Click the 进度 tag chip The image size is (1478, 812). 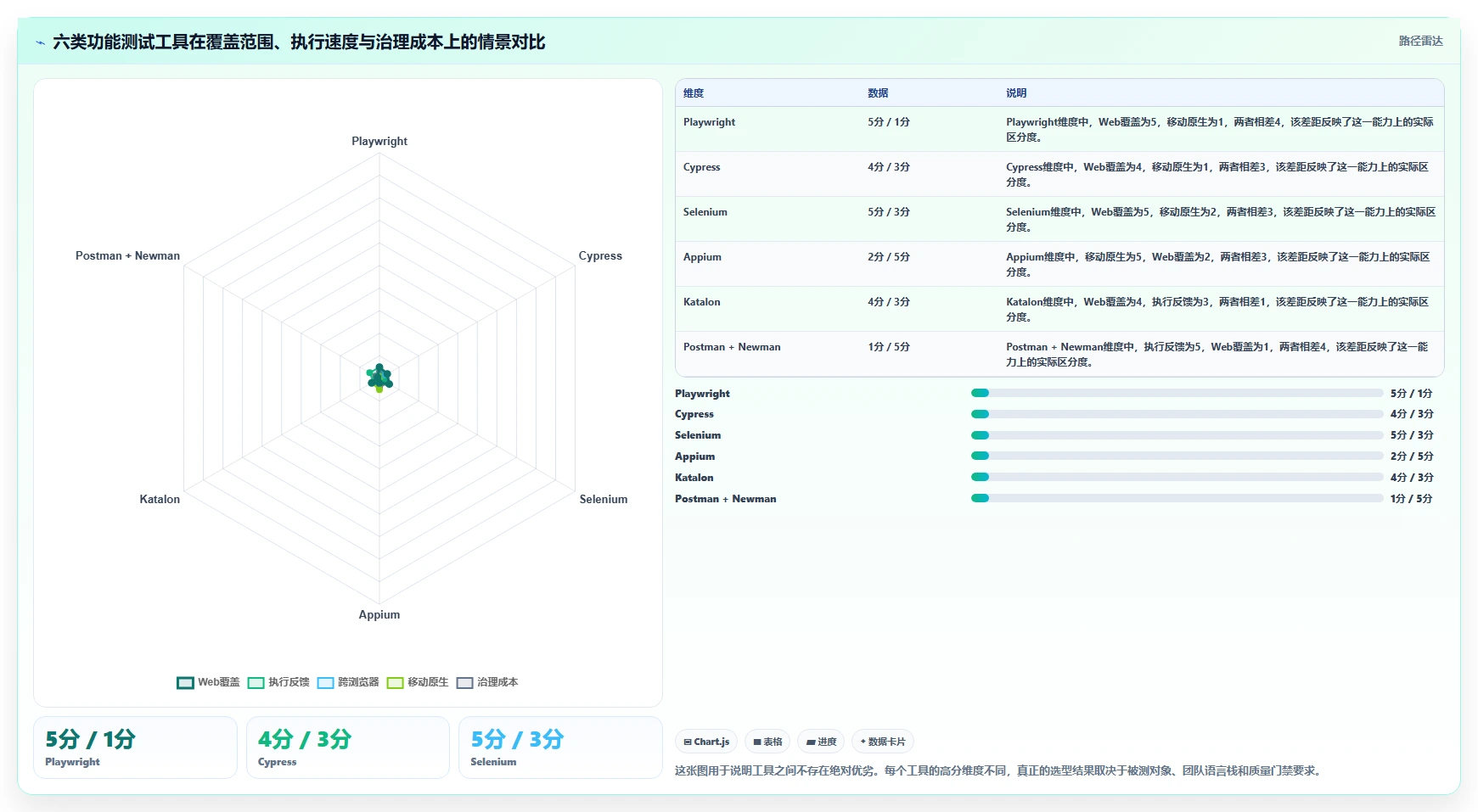pyautogui.click(x=821, y=742)
